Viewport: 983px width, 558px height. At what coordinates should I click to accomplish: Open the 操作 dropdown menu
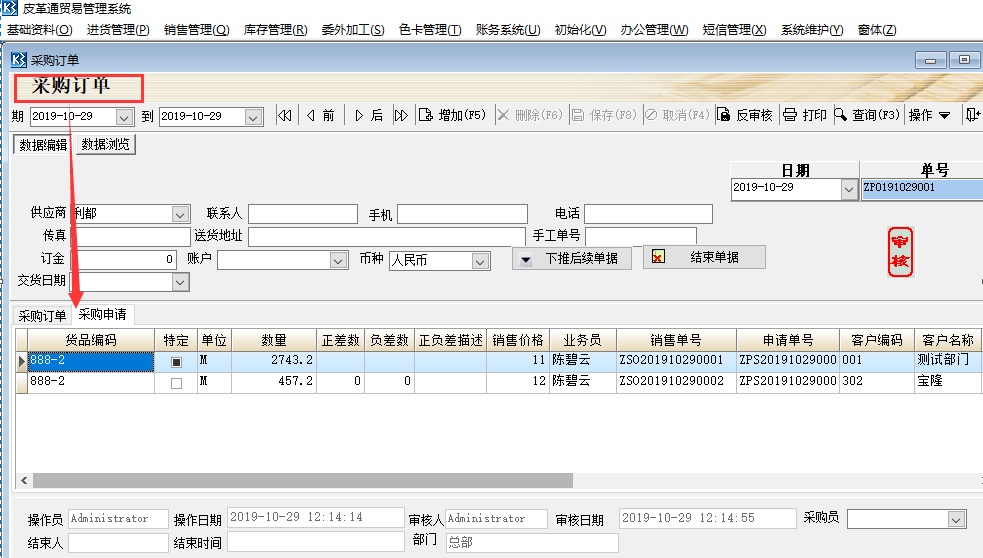[x=930, y=115]
